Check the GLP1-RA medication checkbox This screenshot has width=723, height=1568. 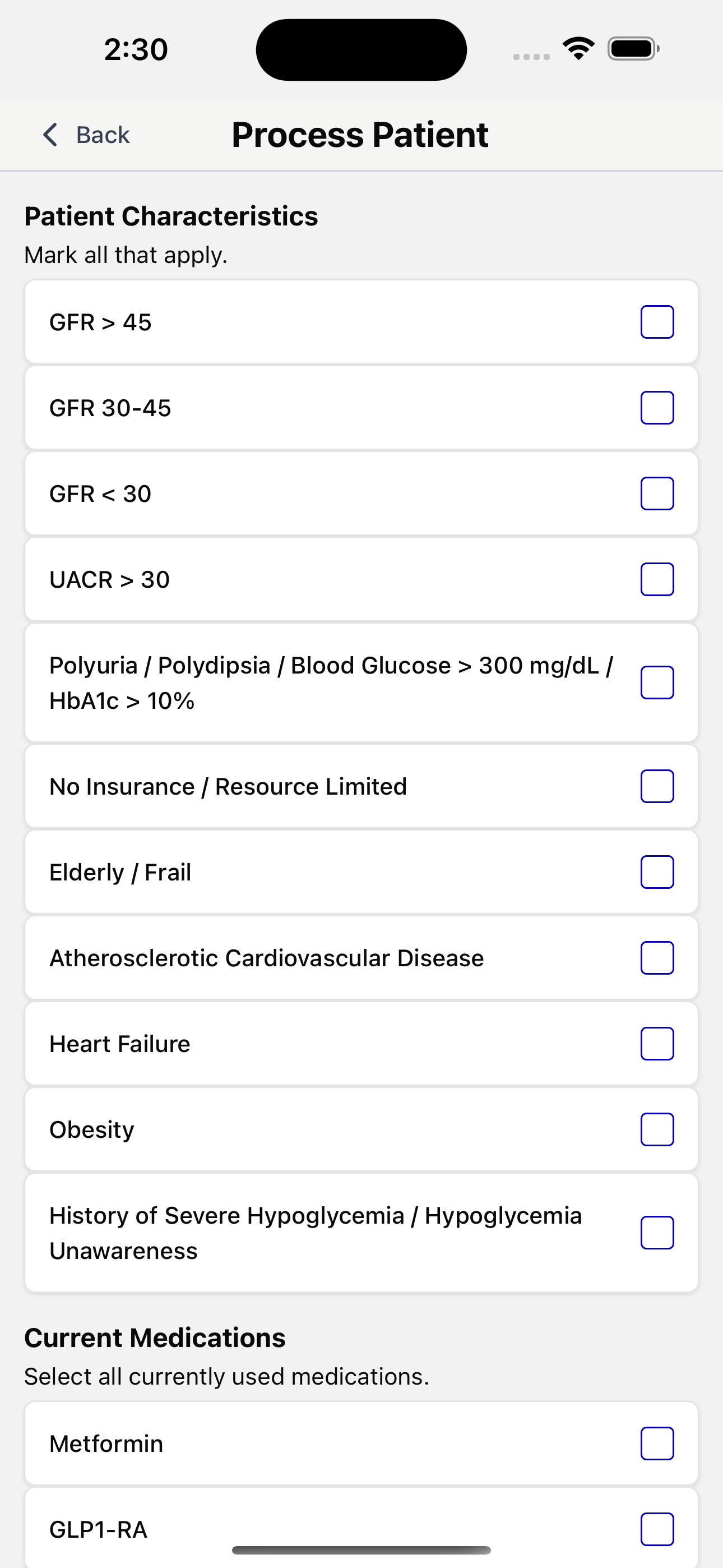click(x=657, y=1530)
